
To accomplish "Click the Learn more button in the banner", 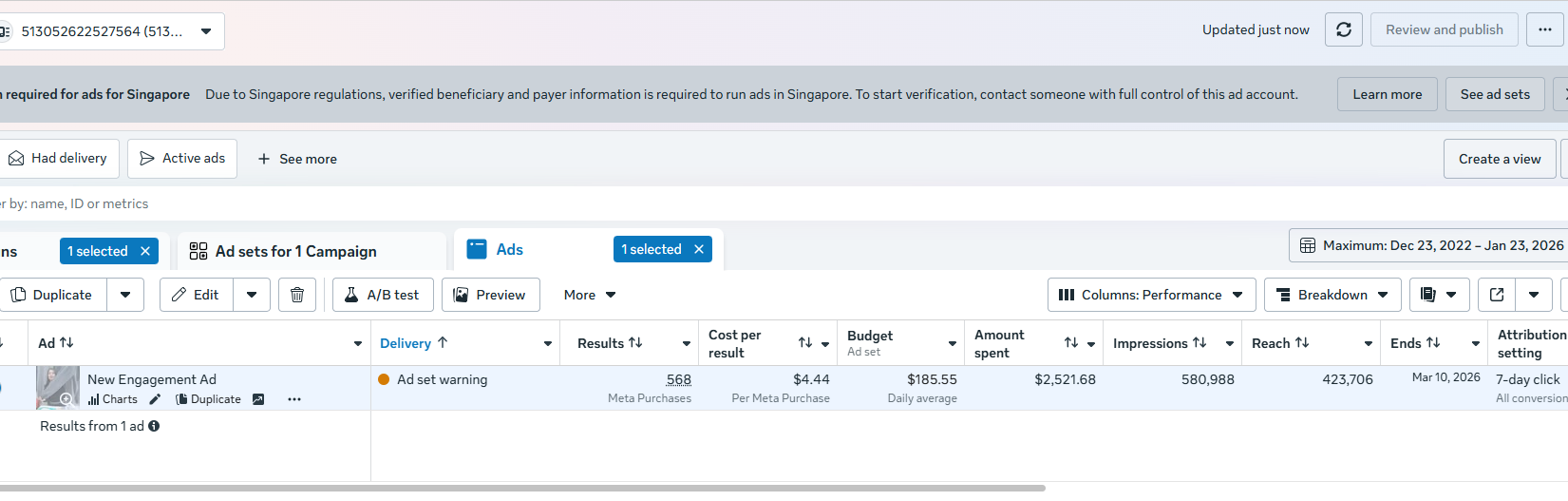I will tap(1387, 94).
